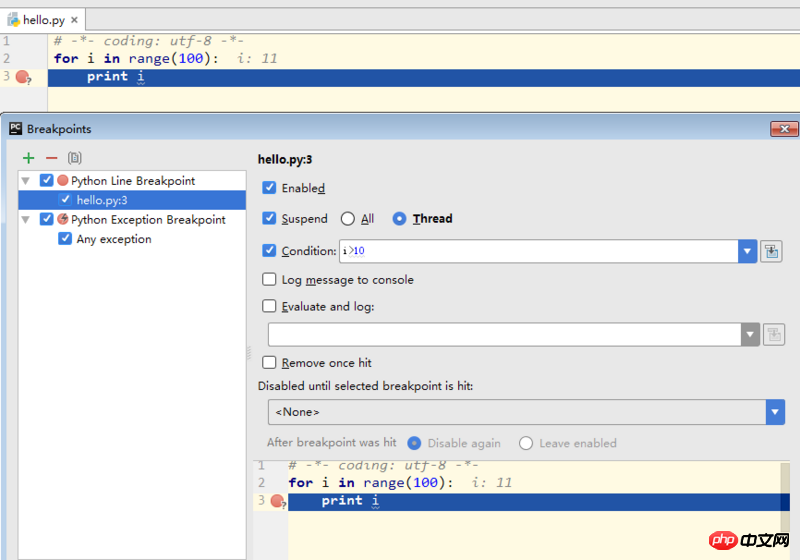
Task: Select the hello.py editor tab
Action: click(x=40, y=20)
